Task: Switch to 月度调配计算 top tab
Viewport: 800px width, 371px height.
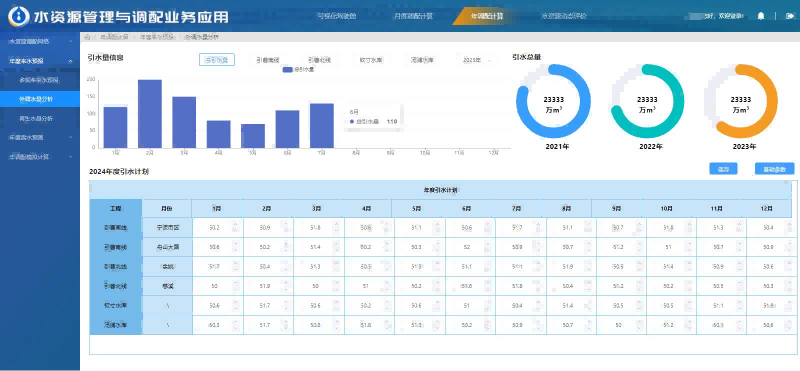Action: [413, 16]
